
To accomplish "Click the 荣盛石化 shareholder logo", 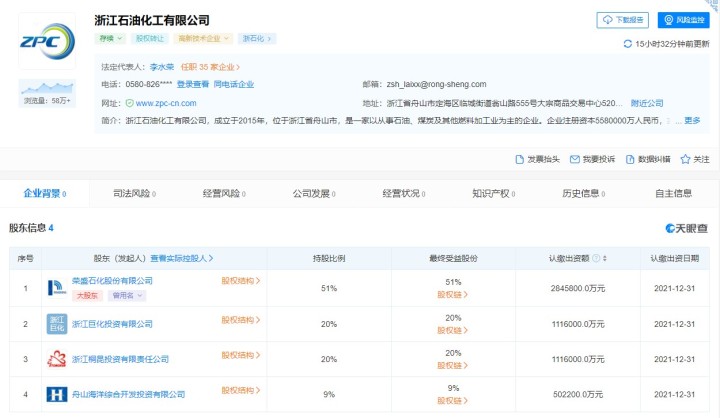I will point(57,288).
